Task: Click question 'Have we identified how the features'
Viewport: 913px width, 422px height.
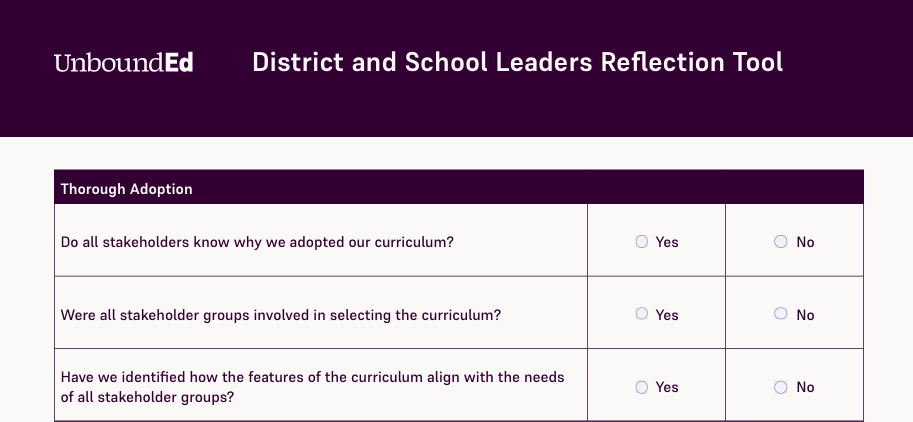Action: [x=313, y=387]
